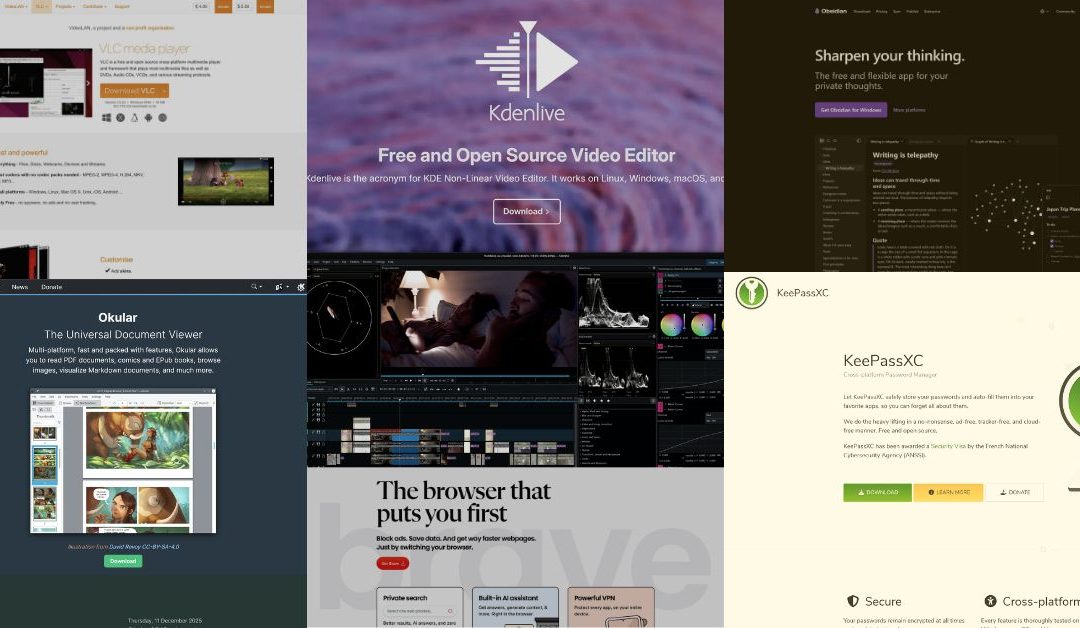1080x628 pixels.
Task: Click the KeePassXC Donate button
Action: tap(1014, 492)
